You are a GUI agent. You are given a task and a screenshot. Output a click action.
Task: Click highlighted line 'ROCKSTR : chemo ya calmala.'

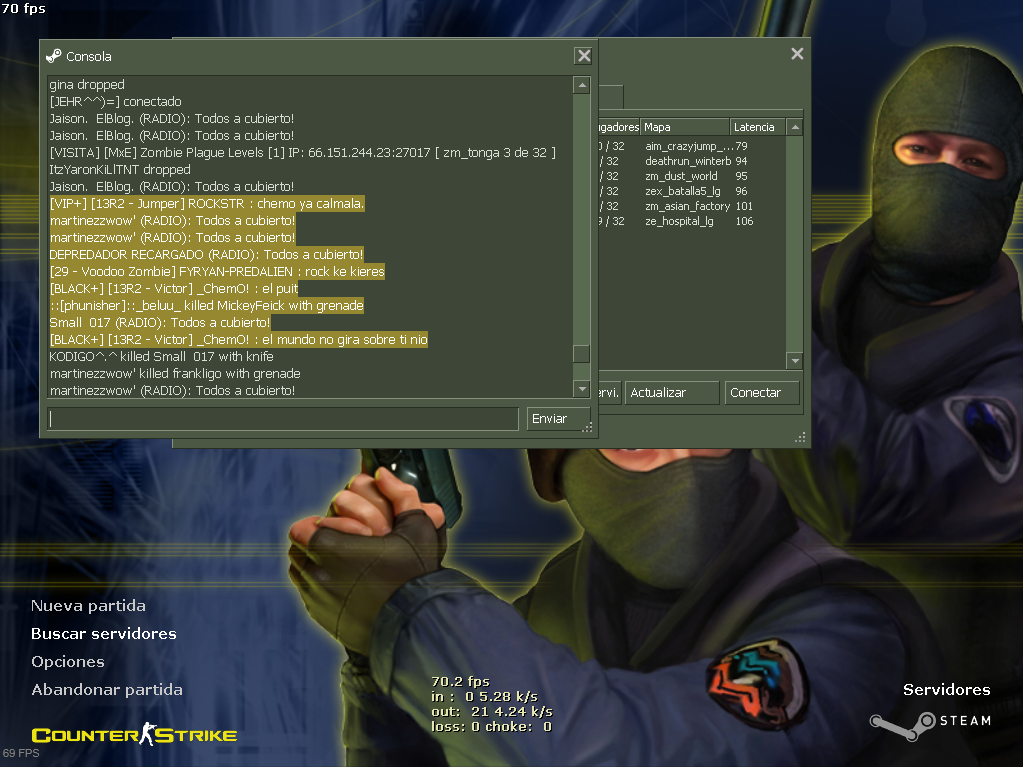click(207, 203)
